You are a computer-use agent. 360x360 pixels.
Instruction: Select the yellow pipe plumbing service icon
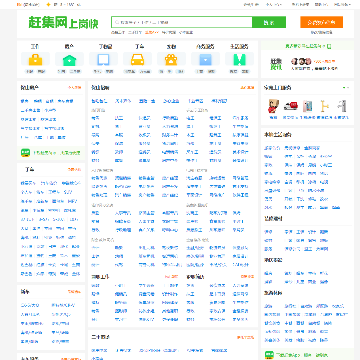[x=324, y=106]
